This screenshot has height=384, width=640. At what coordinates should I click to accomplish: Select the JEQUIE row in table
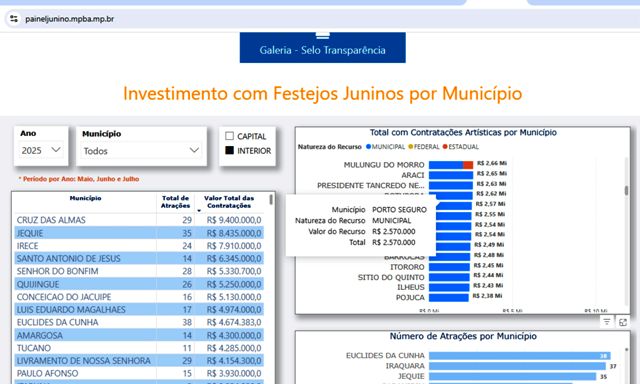point(139,233)
